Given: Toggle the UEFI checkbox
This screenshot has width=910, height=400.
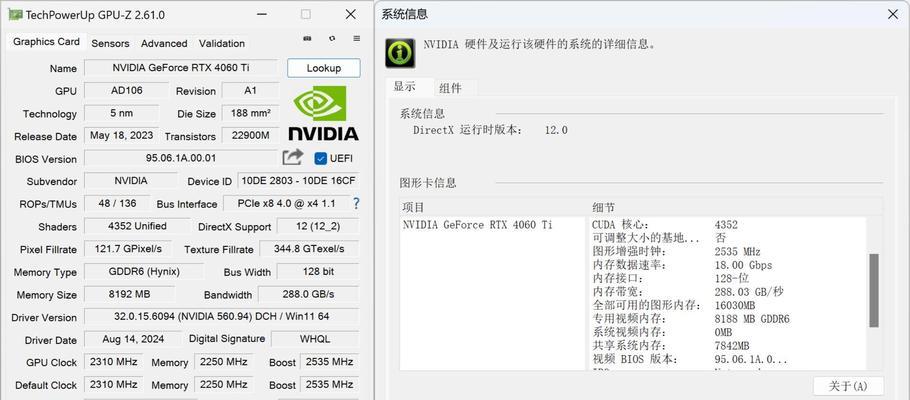Looking at the screenshot, I should pos(320,158).
